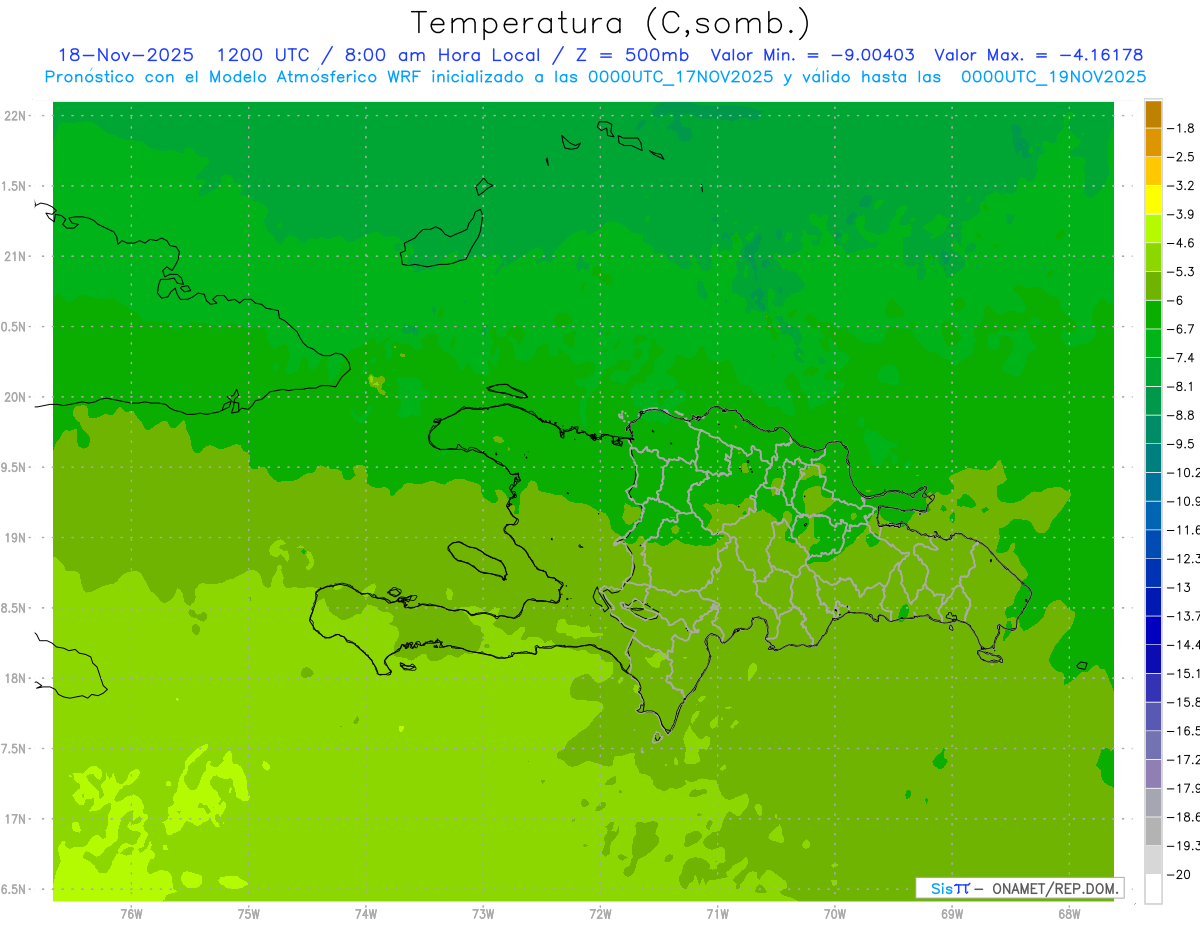1200x927 pixels.
Task: Click the legend value '-16.5'
Action: coord(1184,731)
